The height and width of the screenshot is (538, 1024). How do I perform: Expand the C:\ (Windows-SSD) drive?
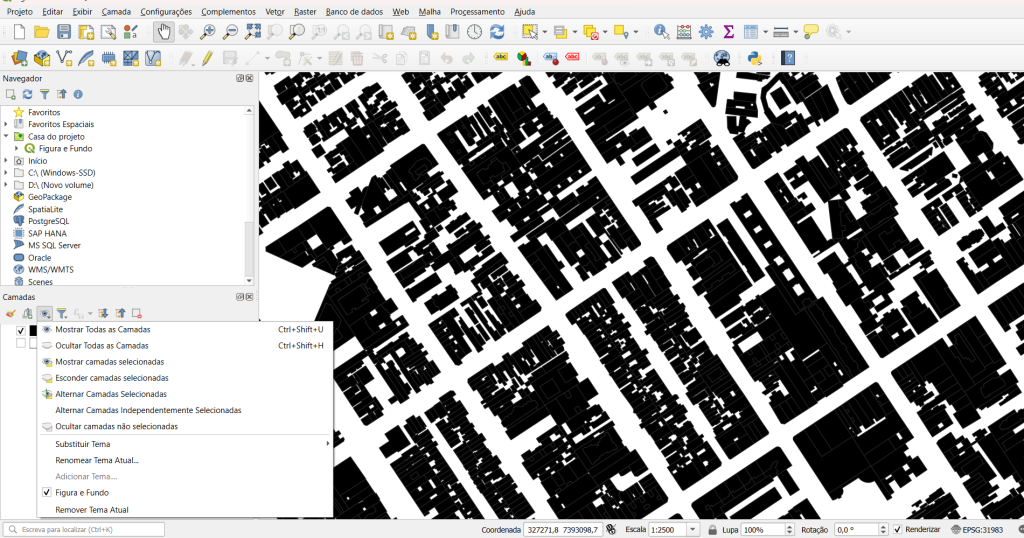point(7,172)
